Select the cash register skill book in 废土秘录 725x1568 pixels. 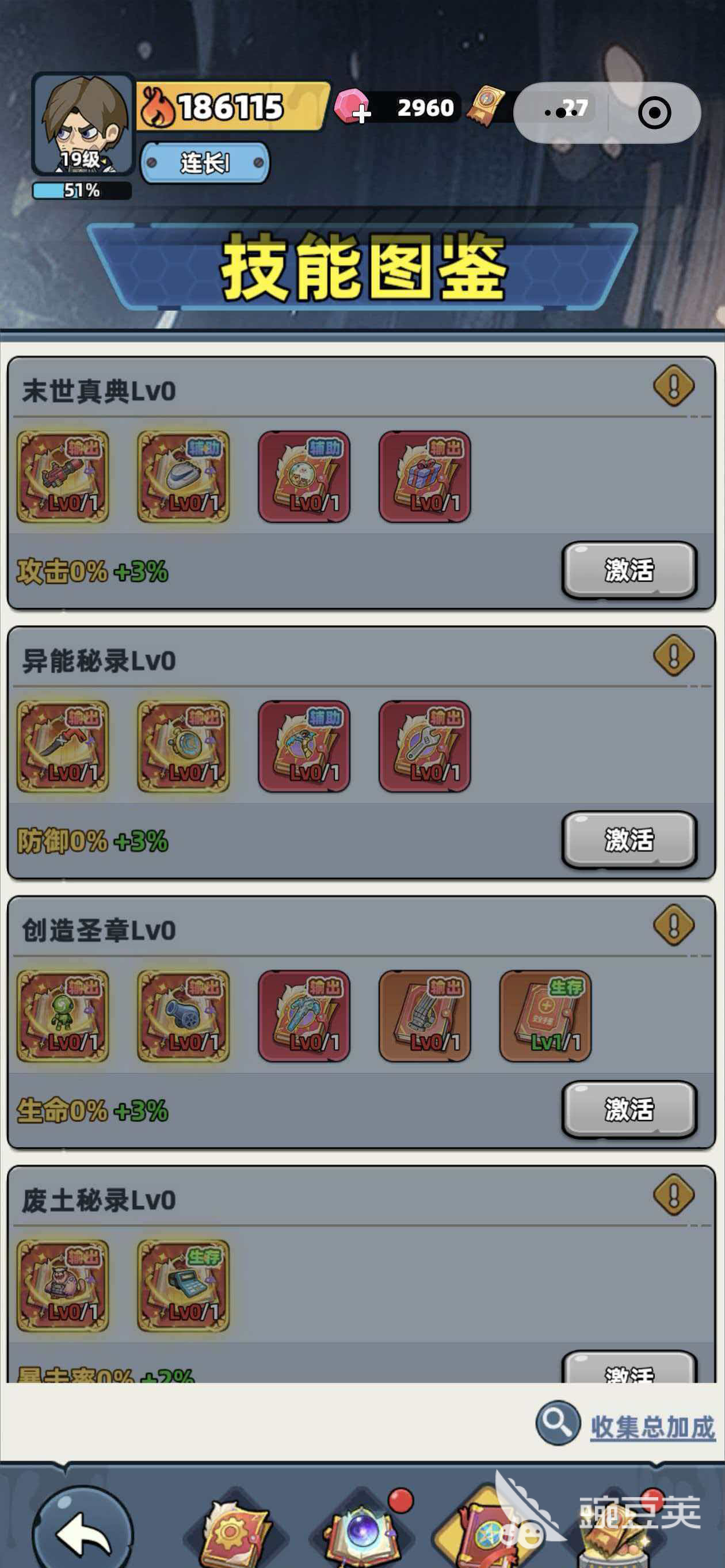[x=183, y=1285]
